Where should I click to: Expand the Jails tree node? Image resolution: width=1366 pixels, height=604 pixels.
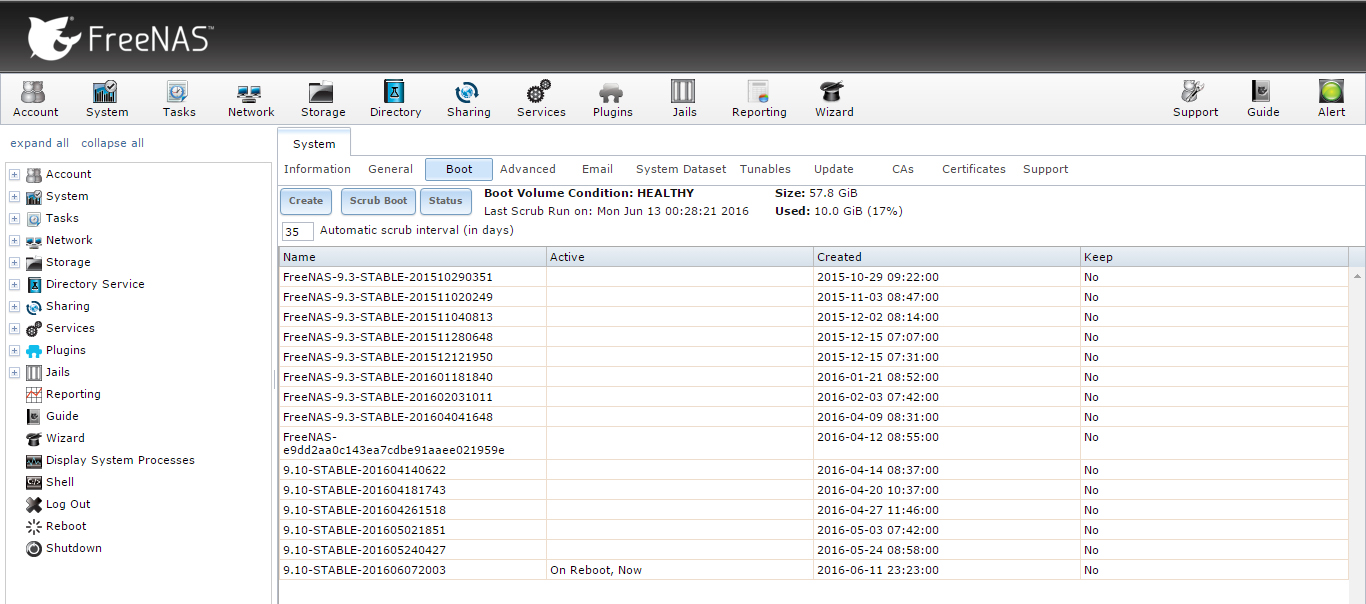pos(15,372)
